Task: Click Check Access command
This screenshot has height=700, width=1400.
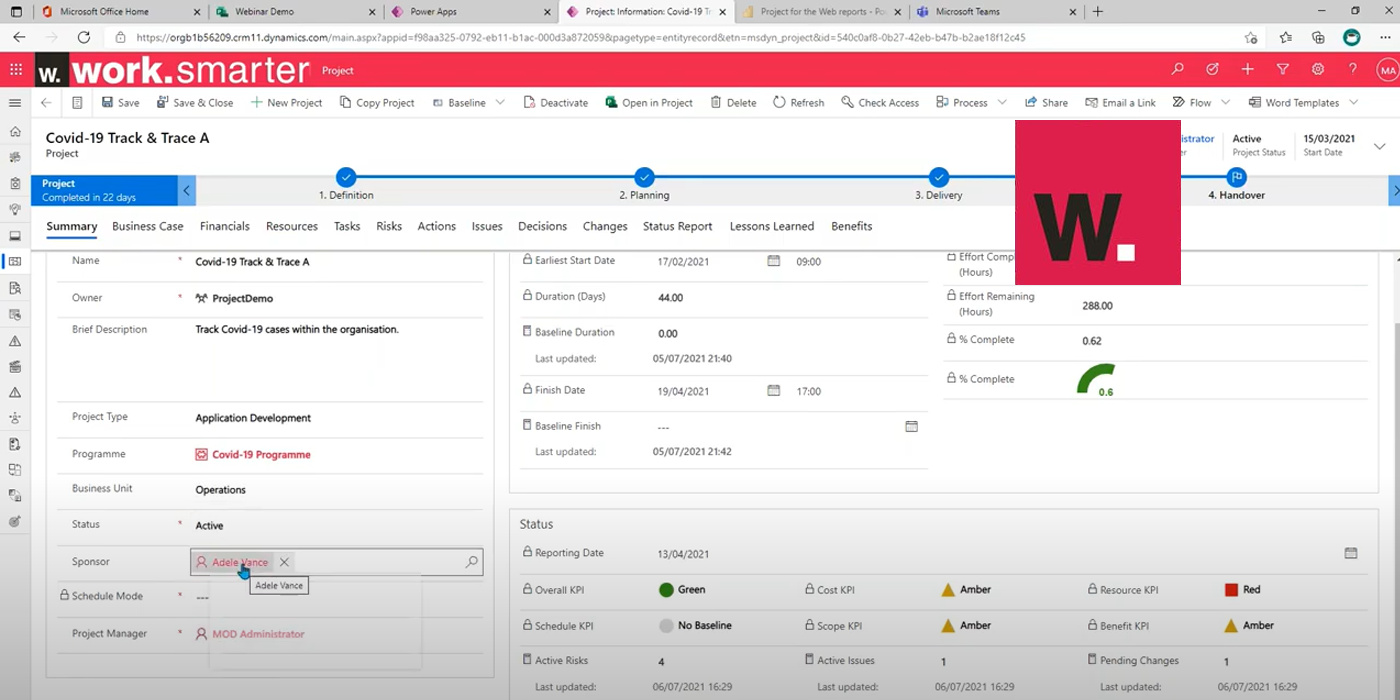Action: (879, 103)
